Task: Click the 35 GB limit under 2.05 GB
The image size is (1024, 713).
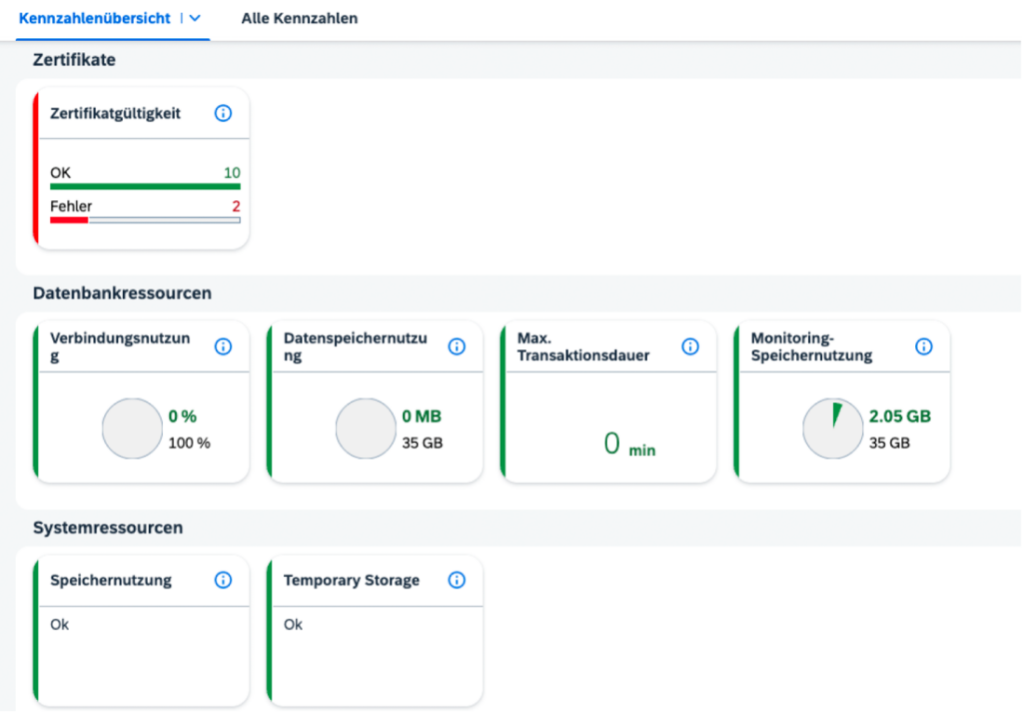Action: (x=889, y=443)
